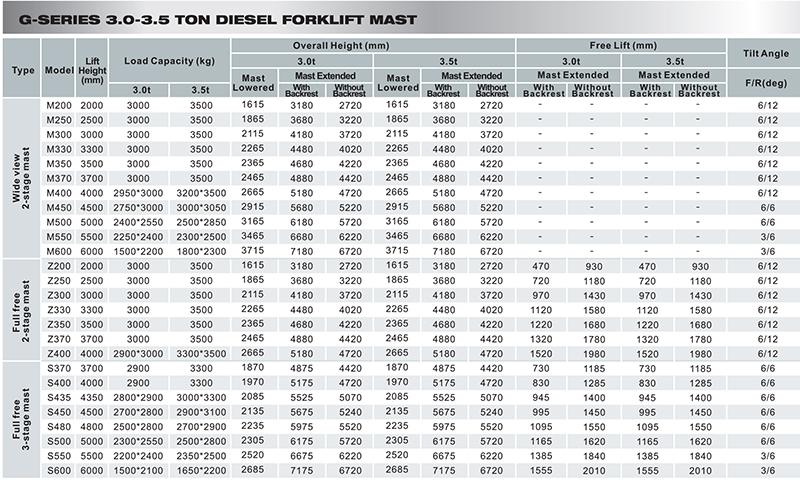Click model Z250
The image size is (800, 480).
click(59, 281)
